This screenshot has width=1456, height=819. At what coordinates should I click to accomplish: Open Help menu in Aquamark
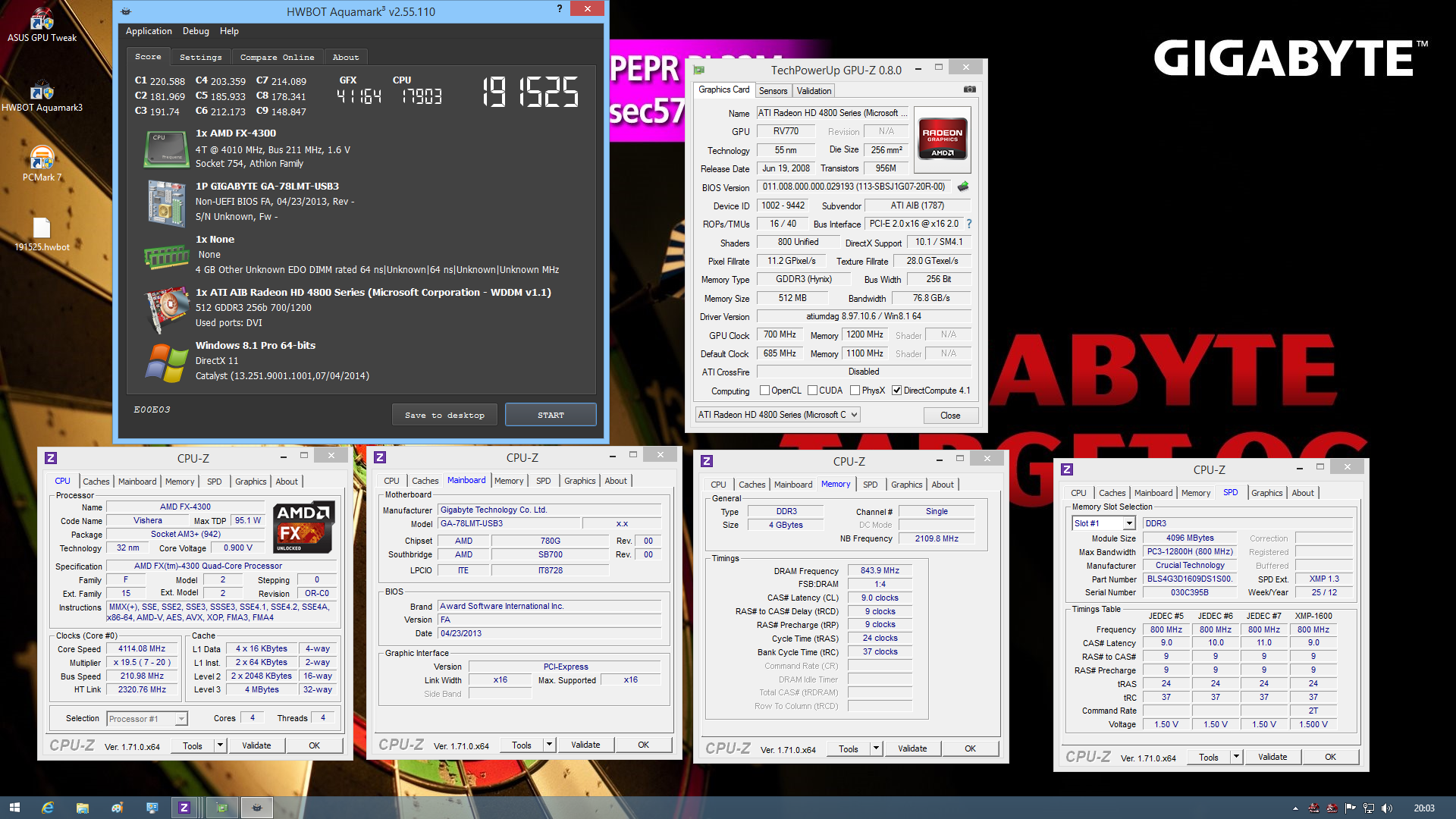point(229,31)
